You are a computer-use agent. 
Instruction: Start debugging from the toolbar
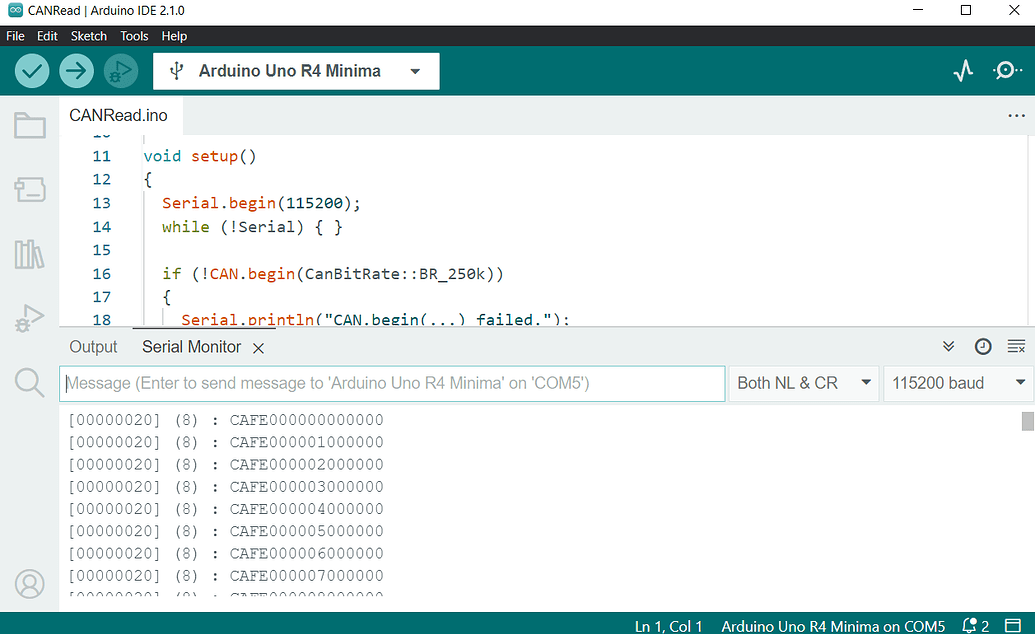pos(120,70)
